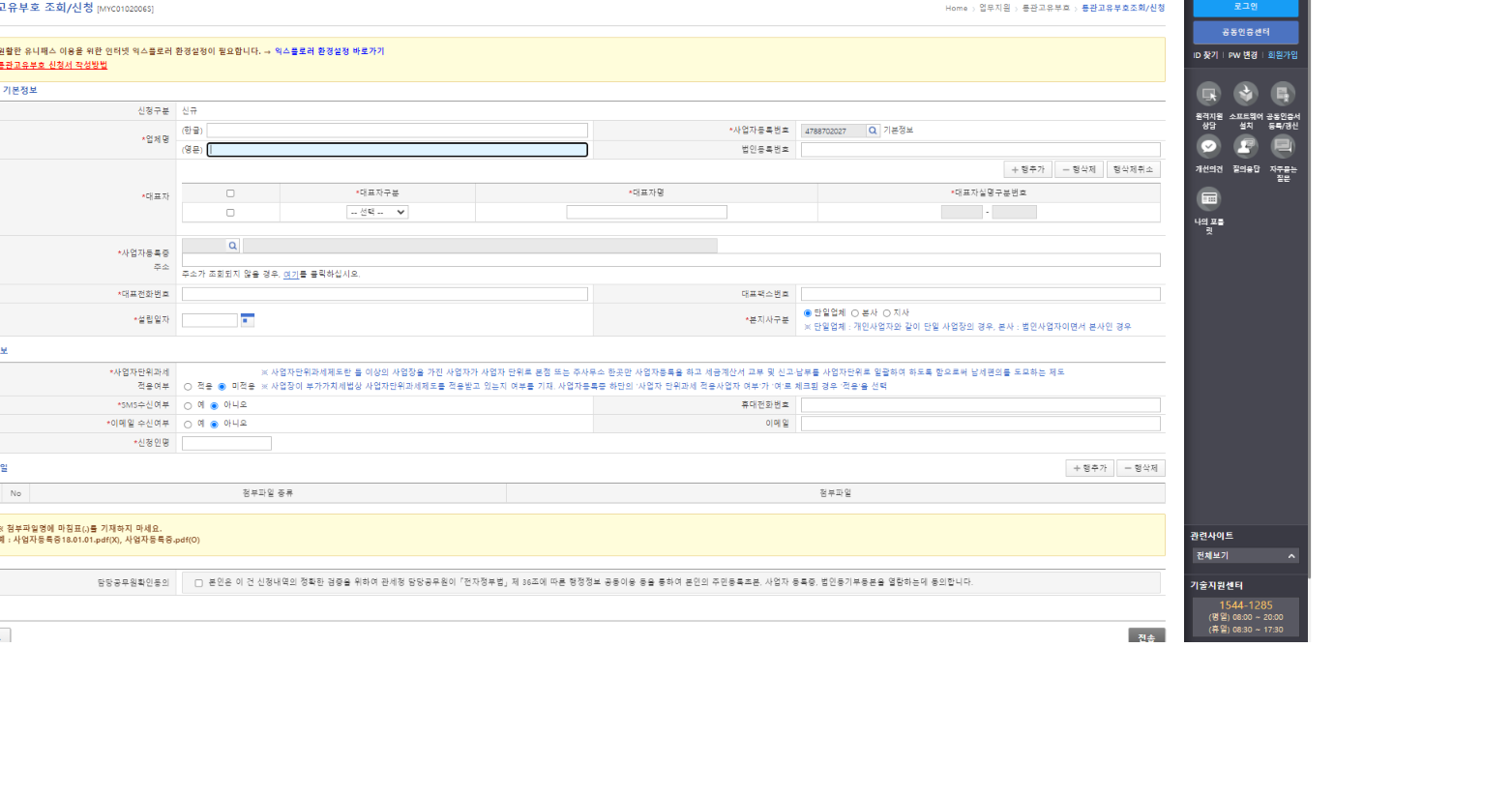Click the 공동인증센터 button
Image resolution: width=1512 pixels, height=795 pixels.
pyautogui.click(x=1245, y=32)
